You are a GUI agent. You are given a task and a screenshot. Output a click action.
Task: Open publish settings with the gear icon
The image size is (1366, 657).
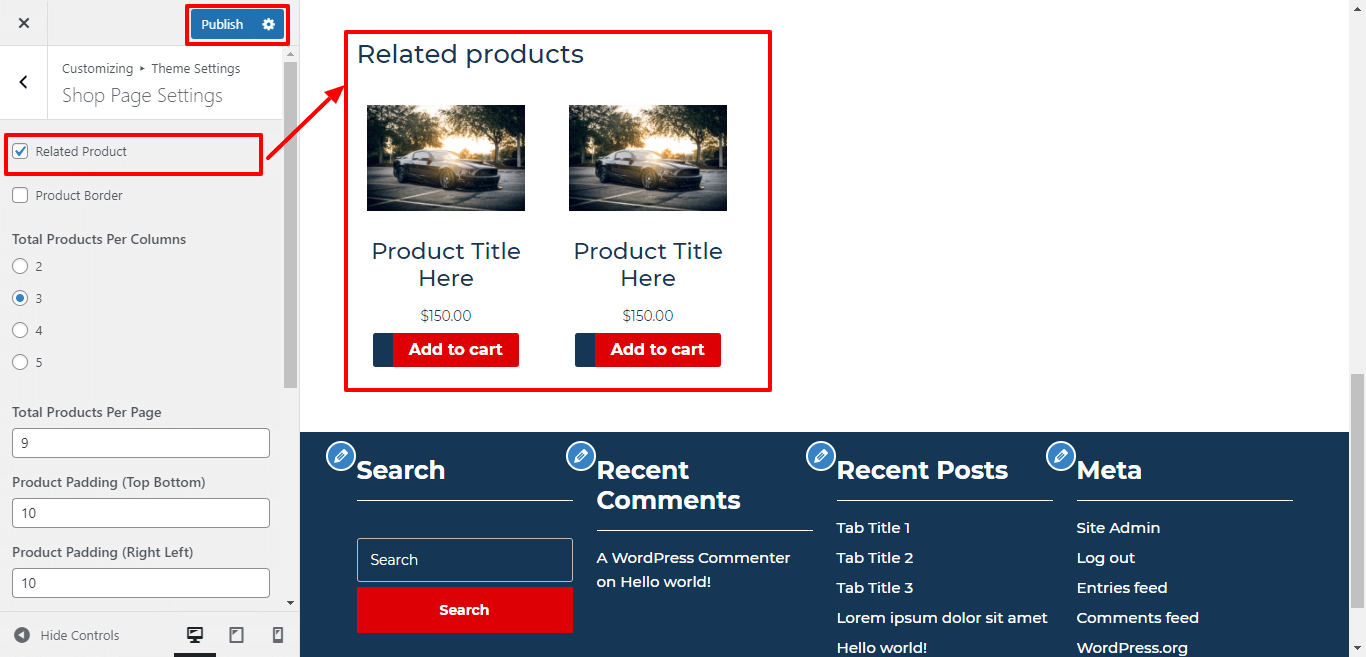tap(266, 23)
